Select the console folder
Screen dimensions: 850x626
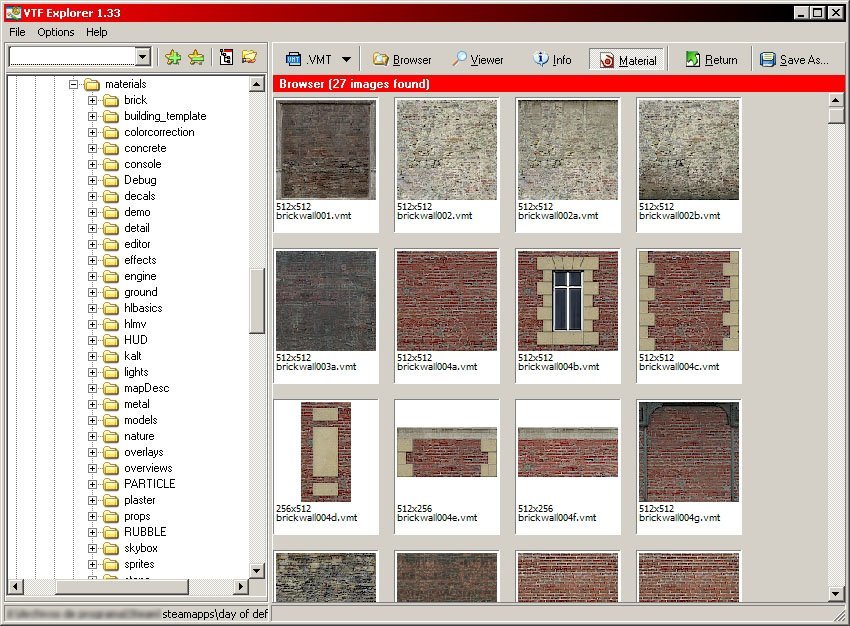[x=143, y=164]
